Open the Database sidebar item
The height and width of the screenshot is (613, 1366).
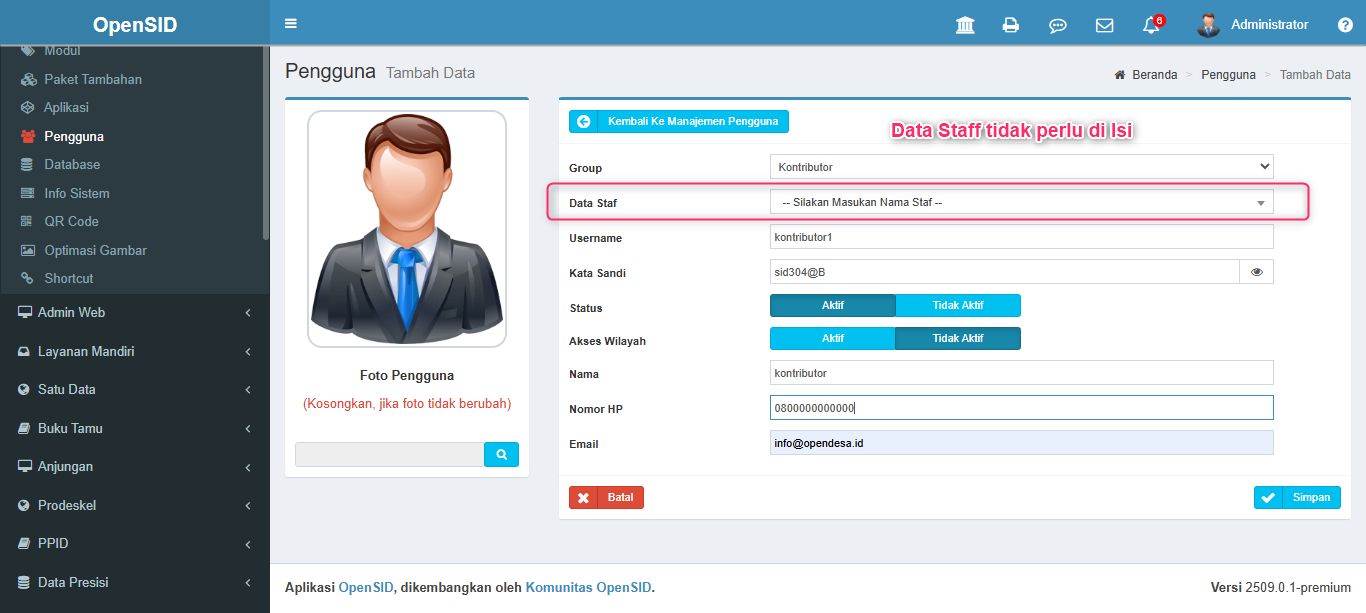pyautogui.click(x=72, y=164)
